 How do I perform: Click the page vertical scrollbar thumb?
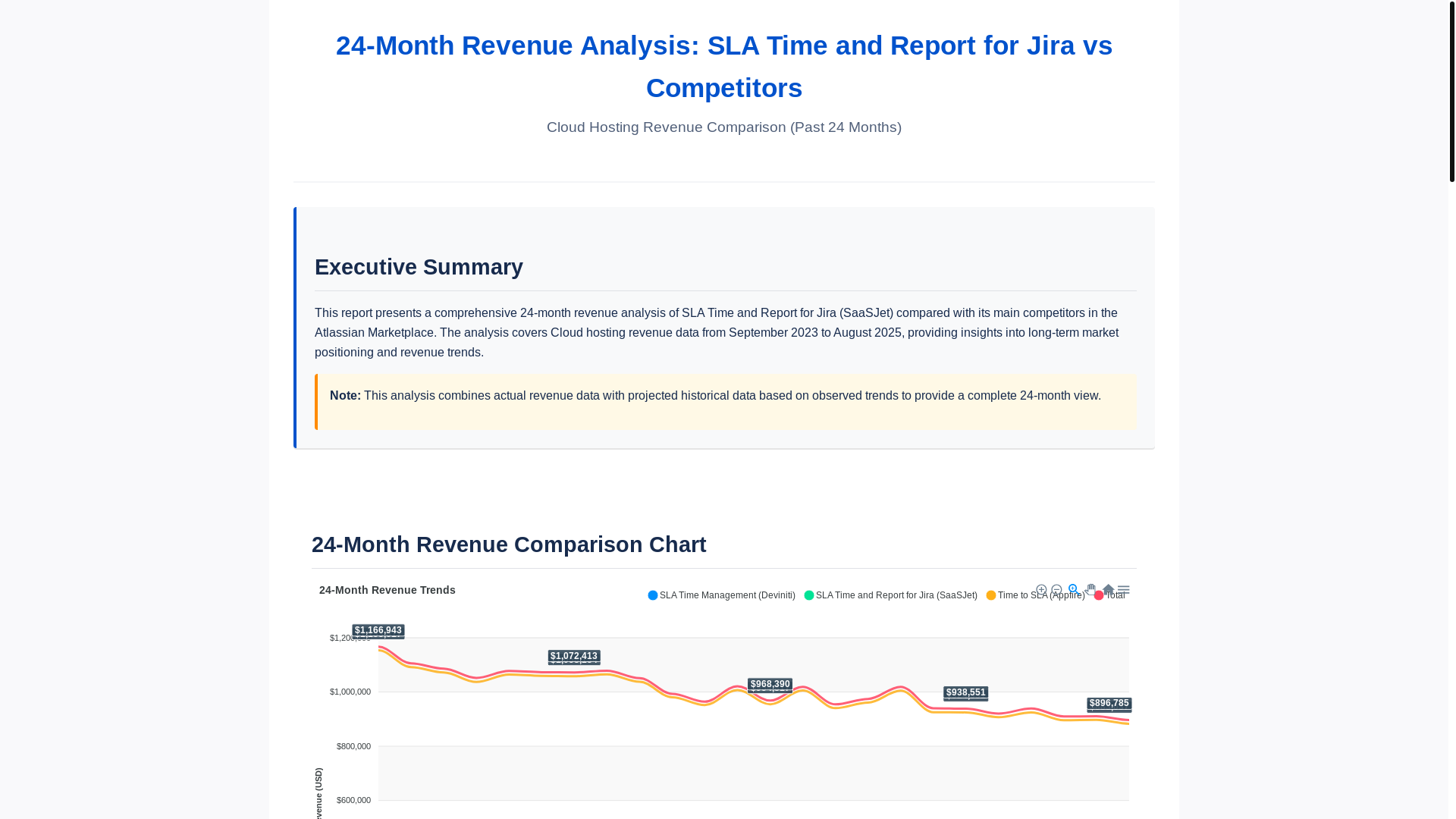coord(1451,91)
